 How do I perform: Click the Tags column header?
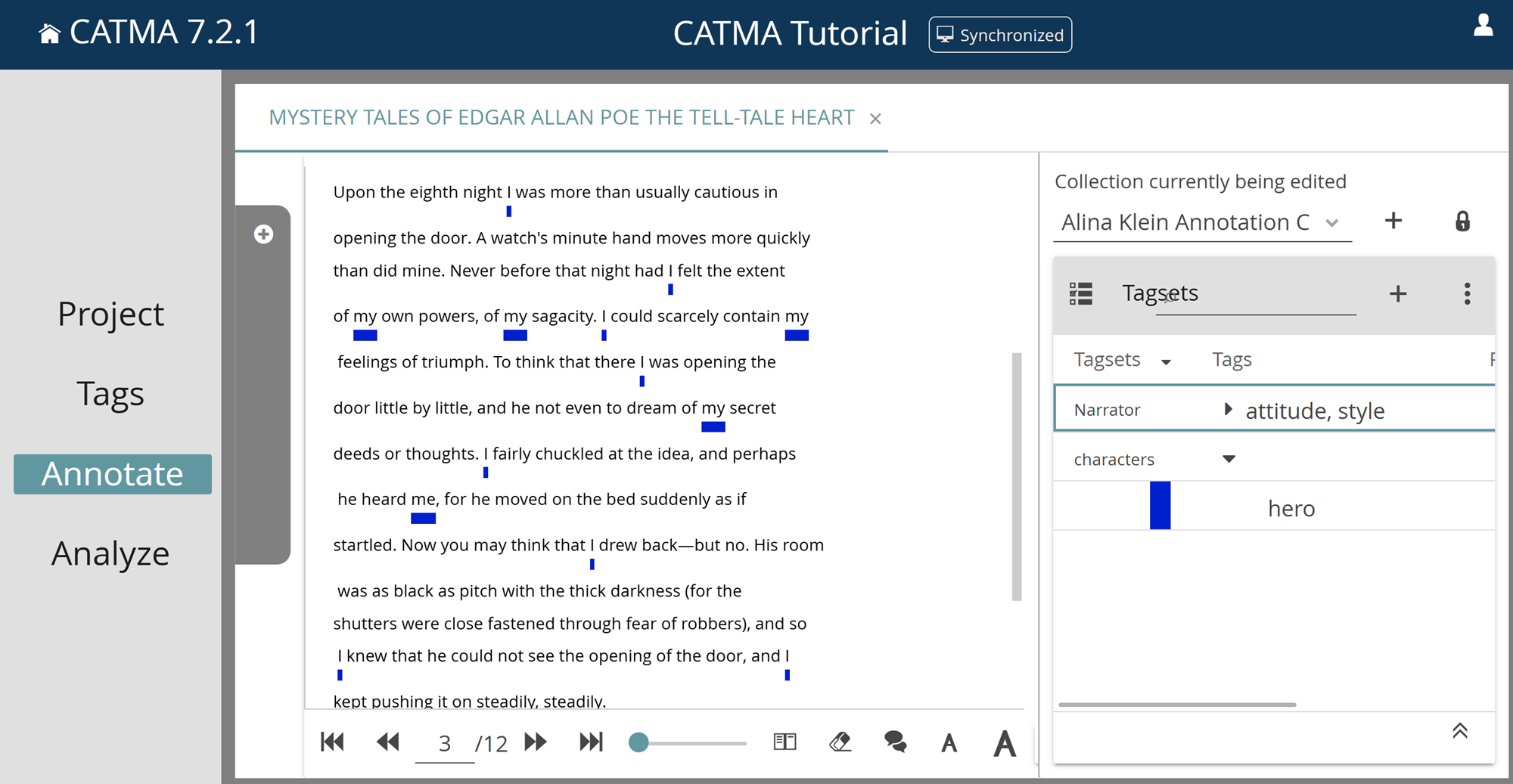tap(1232, 360)
